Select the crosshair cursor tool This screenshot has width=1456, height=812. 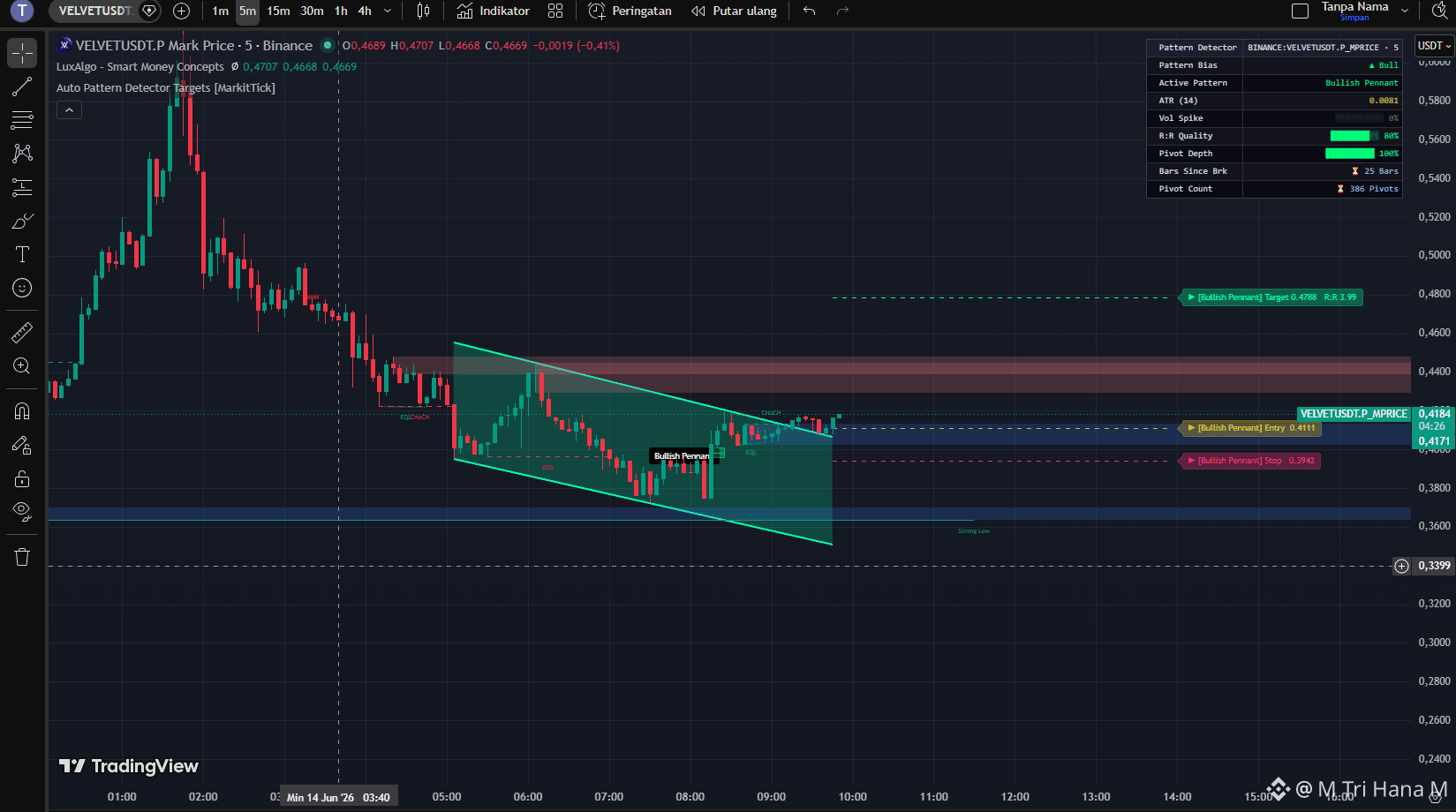tap(22, 53)
